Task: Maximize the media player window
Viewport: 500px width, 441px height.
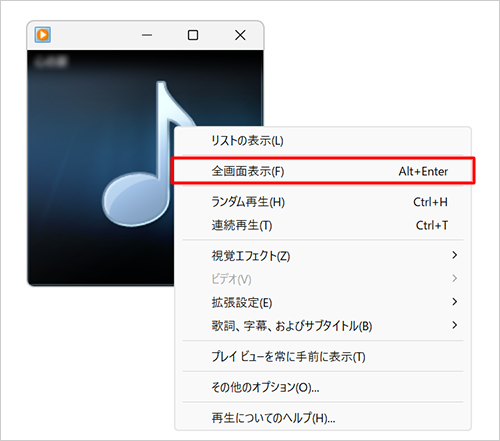Action: tap(193, 35)
